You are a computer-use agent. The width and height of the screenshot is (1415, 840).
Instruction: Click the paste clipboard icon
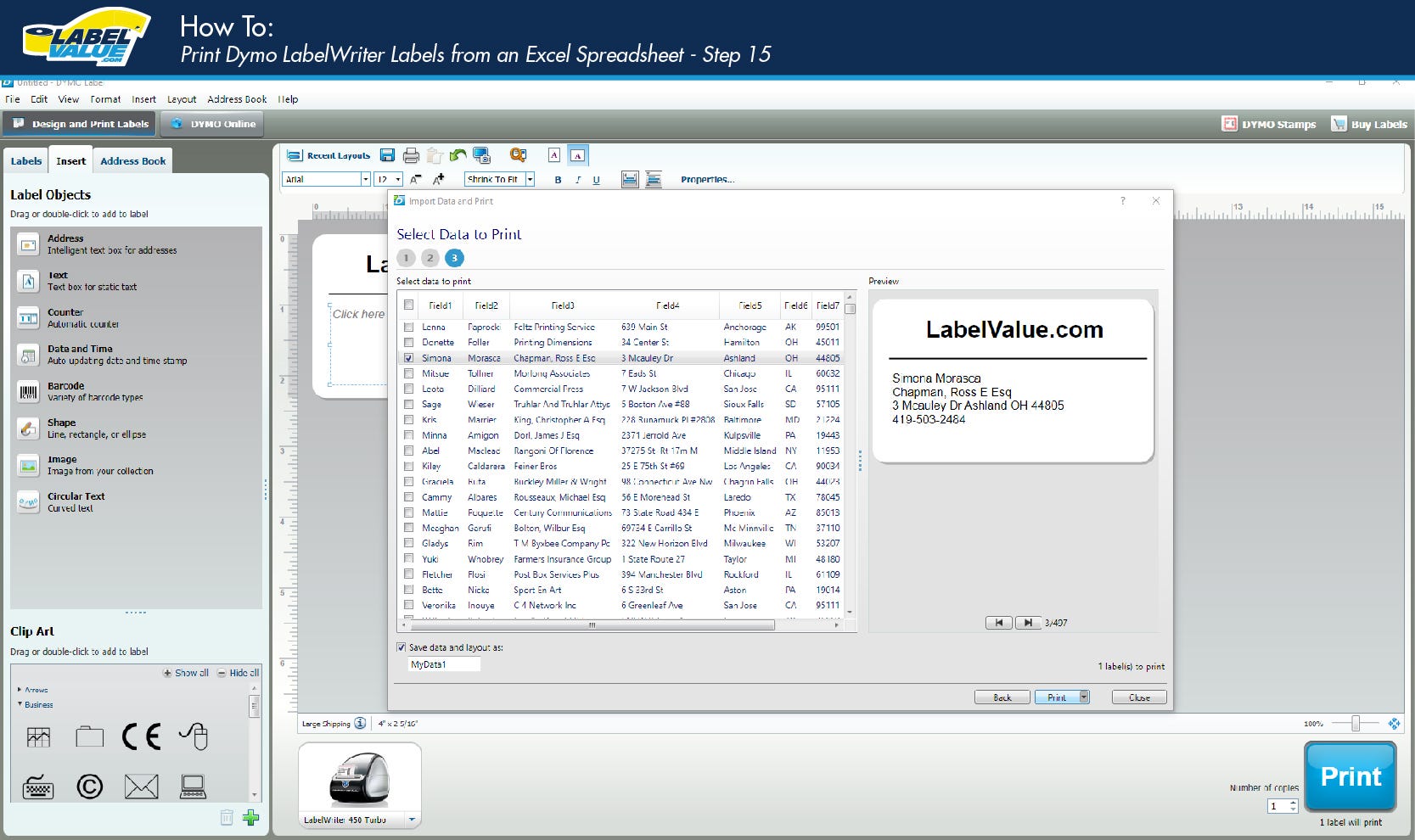pyautogui.click(x=435, y=155)
